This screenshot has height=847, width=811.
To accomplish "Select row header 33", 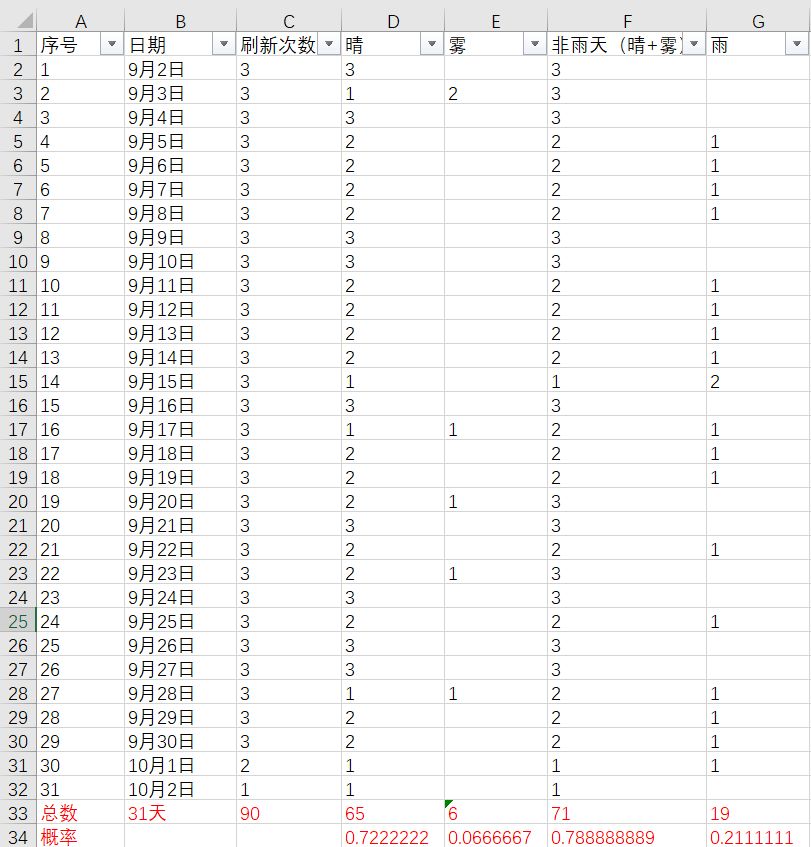I will coord(18,813).
